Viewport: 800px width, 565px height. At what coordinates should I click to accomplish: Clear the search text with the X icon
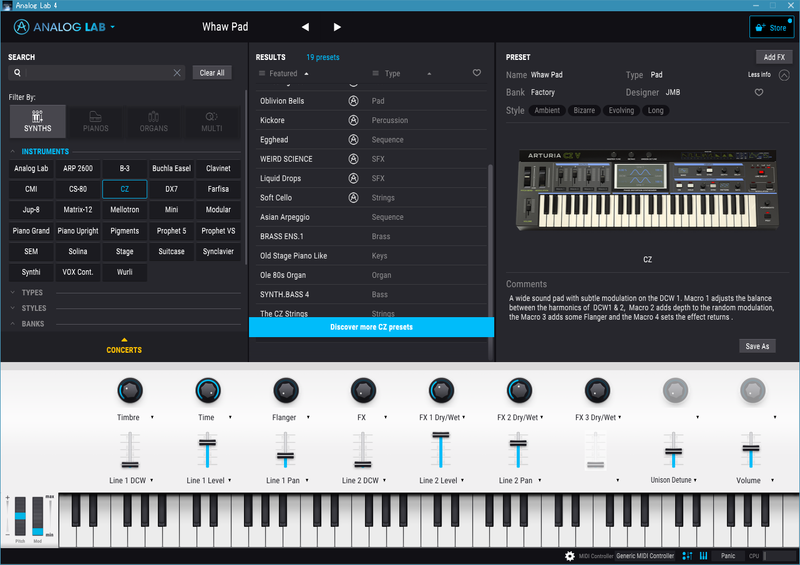(177, 73)
